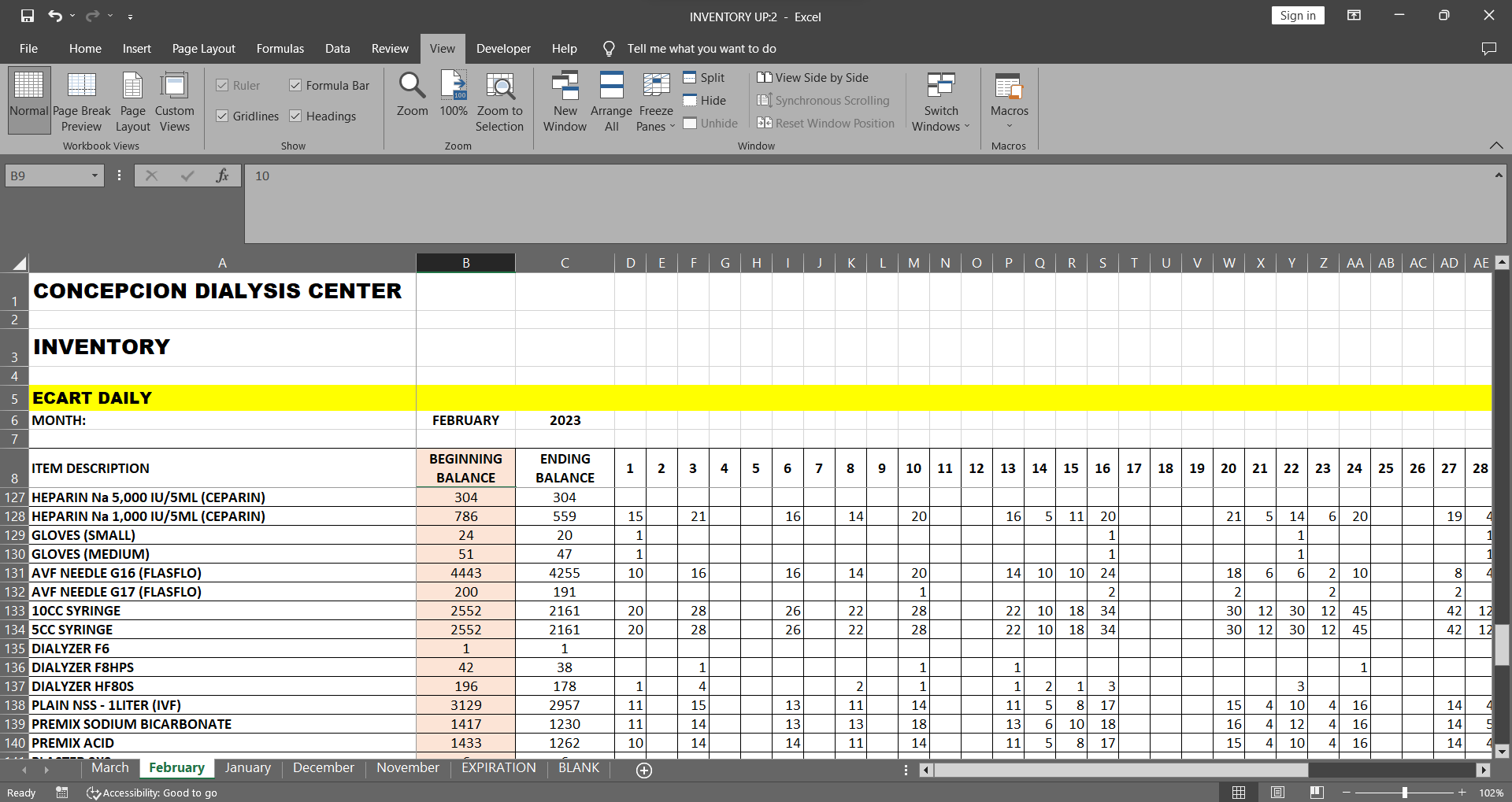Open the EXPIRATION sheet tab
The width and height of the screenshot is (1512, 802).
pyautogui.click(x=498, y=768)
